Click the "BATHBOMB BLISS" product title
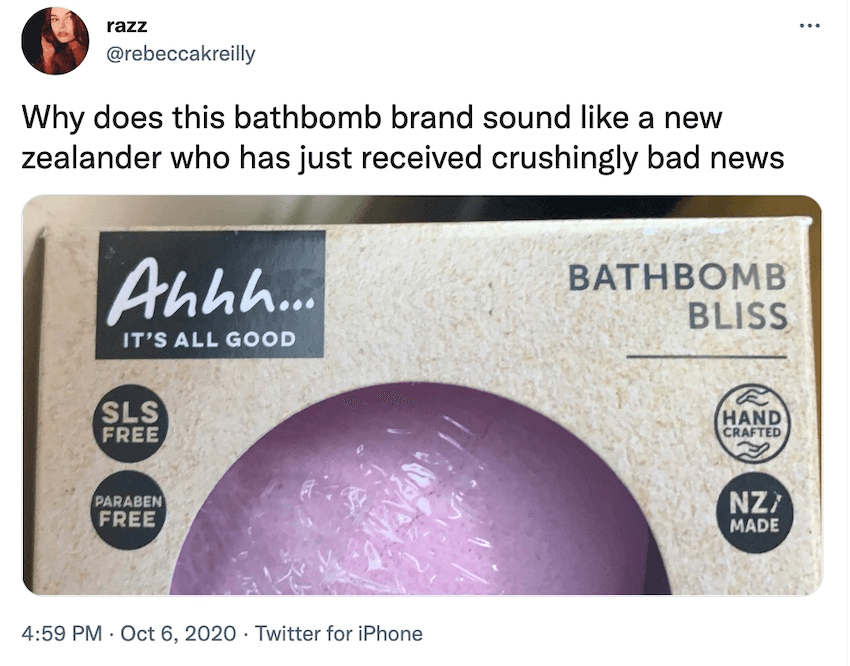The width and height of the screenshot is (850, 666). pyautogui.click(x=677, y=297)
